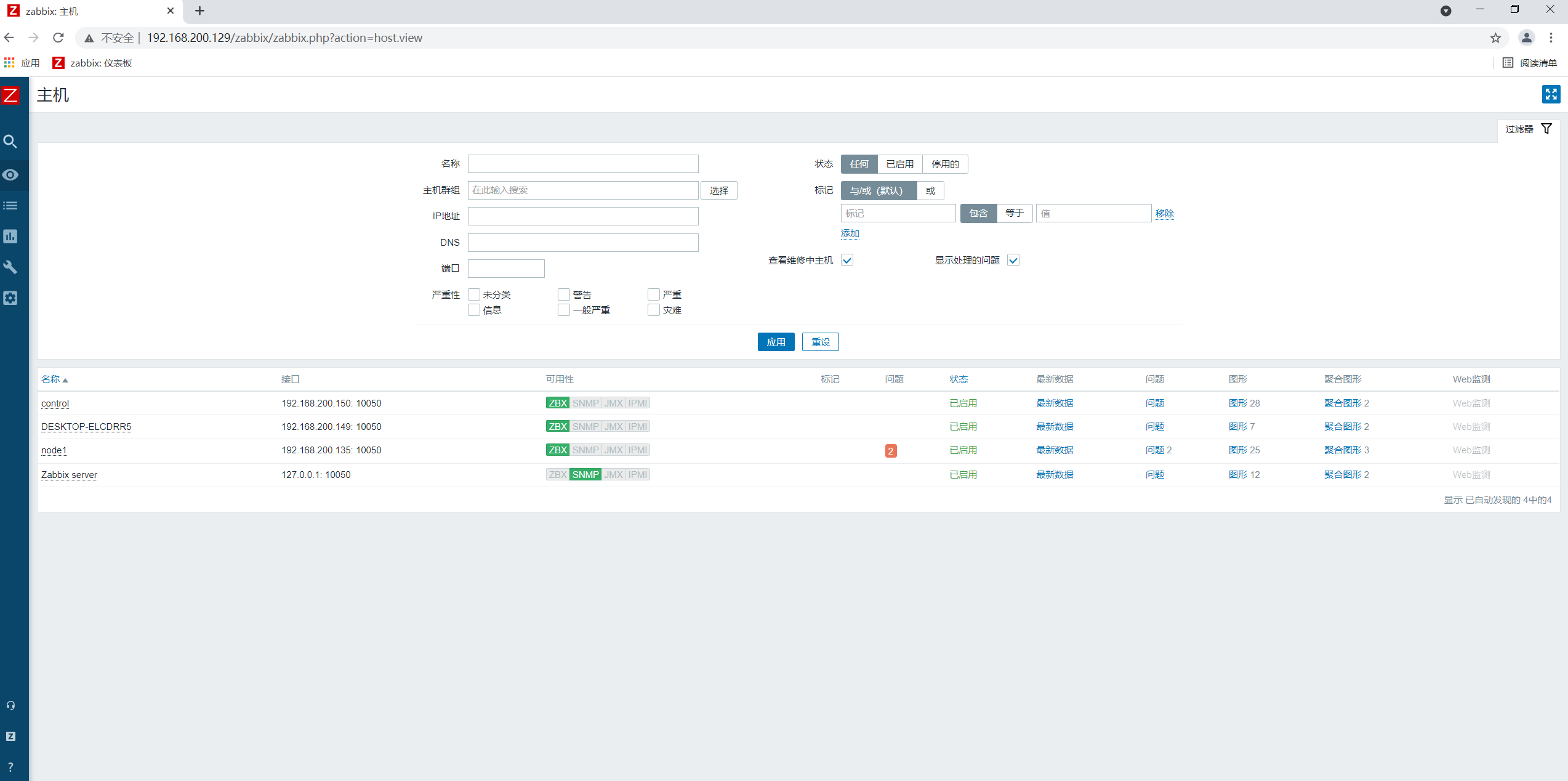The width and height of the screenshot is (1568, 781).
Task: Open the Configuration wrench icon in sidebar
Action: click(10, 267)
